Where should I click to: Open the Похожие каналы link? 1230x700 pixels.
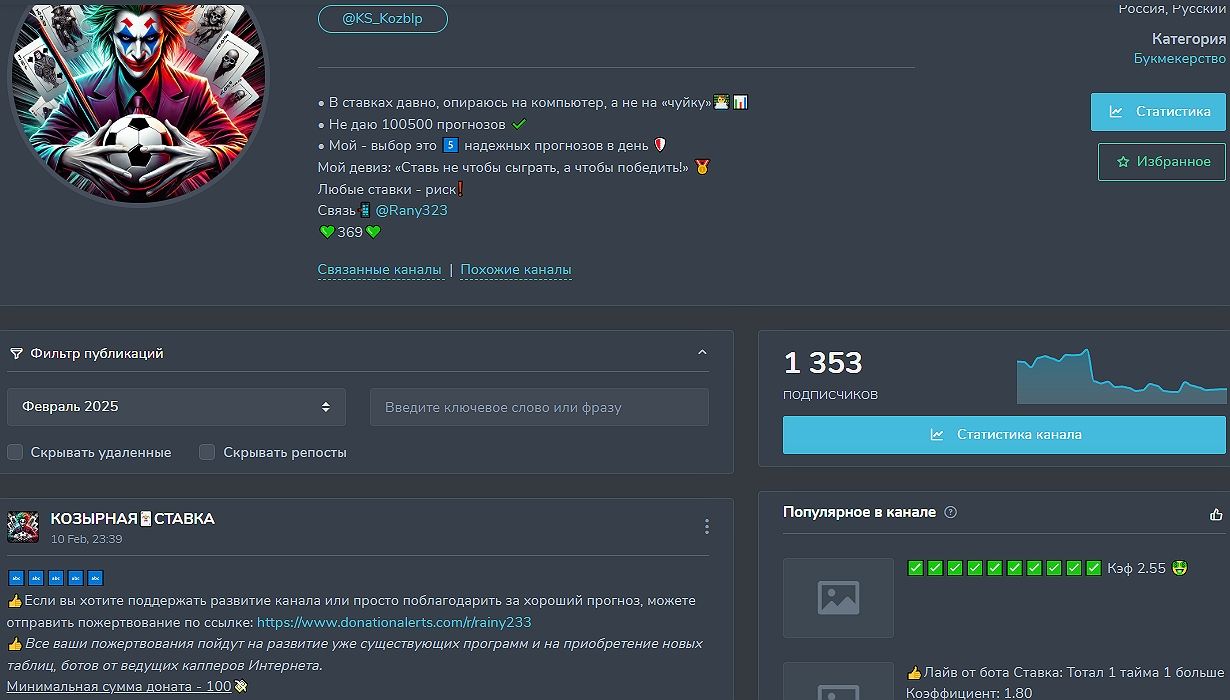point(516,270)
